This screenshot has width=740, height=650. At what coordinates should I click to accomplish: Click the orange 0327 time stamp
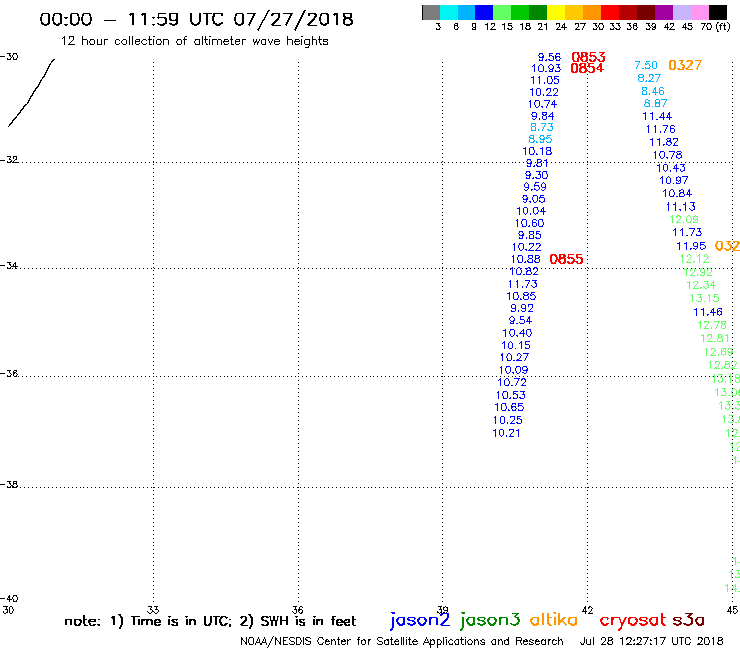(x=685, y=65)
